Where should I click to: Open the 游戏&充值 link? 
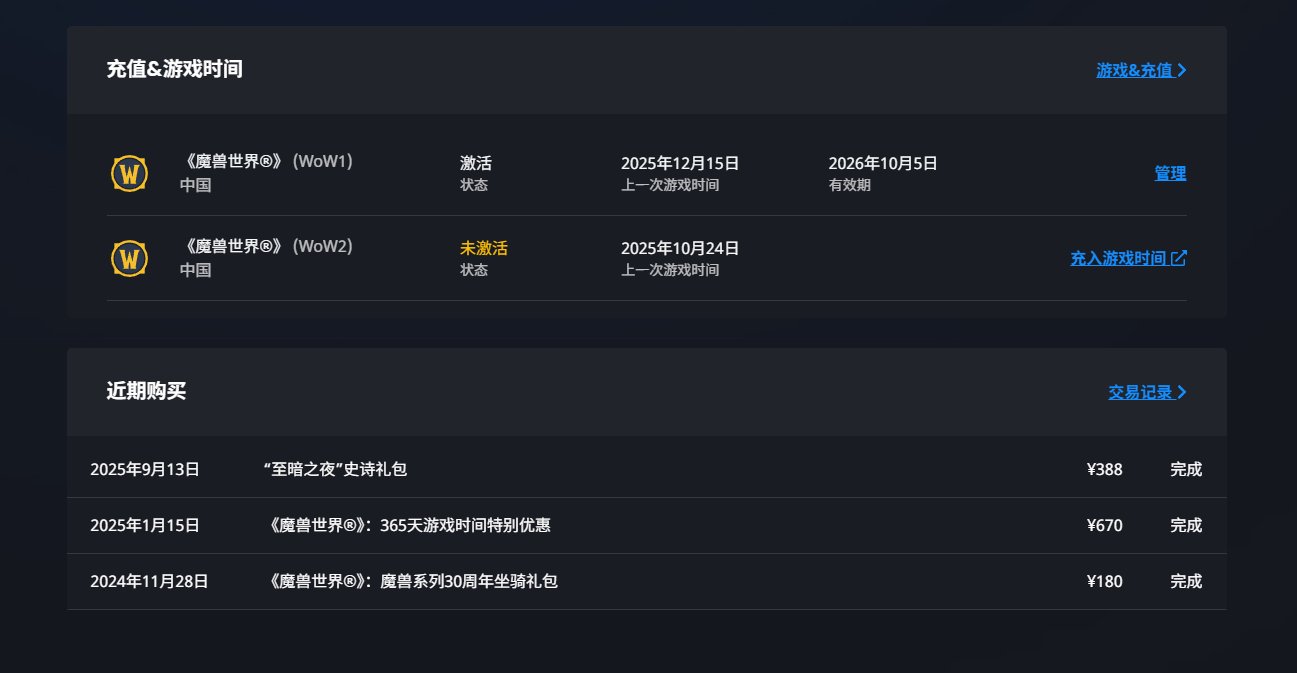pos(1134,70)
